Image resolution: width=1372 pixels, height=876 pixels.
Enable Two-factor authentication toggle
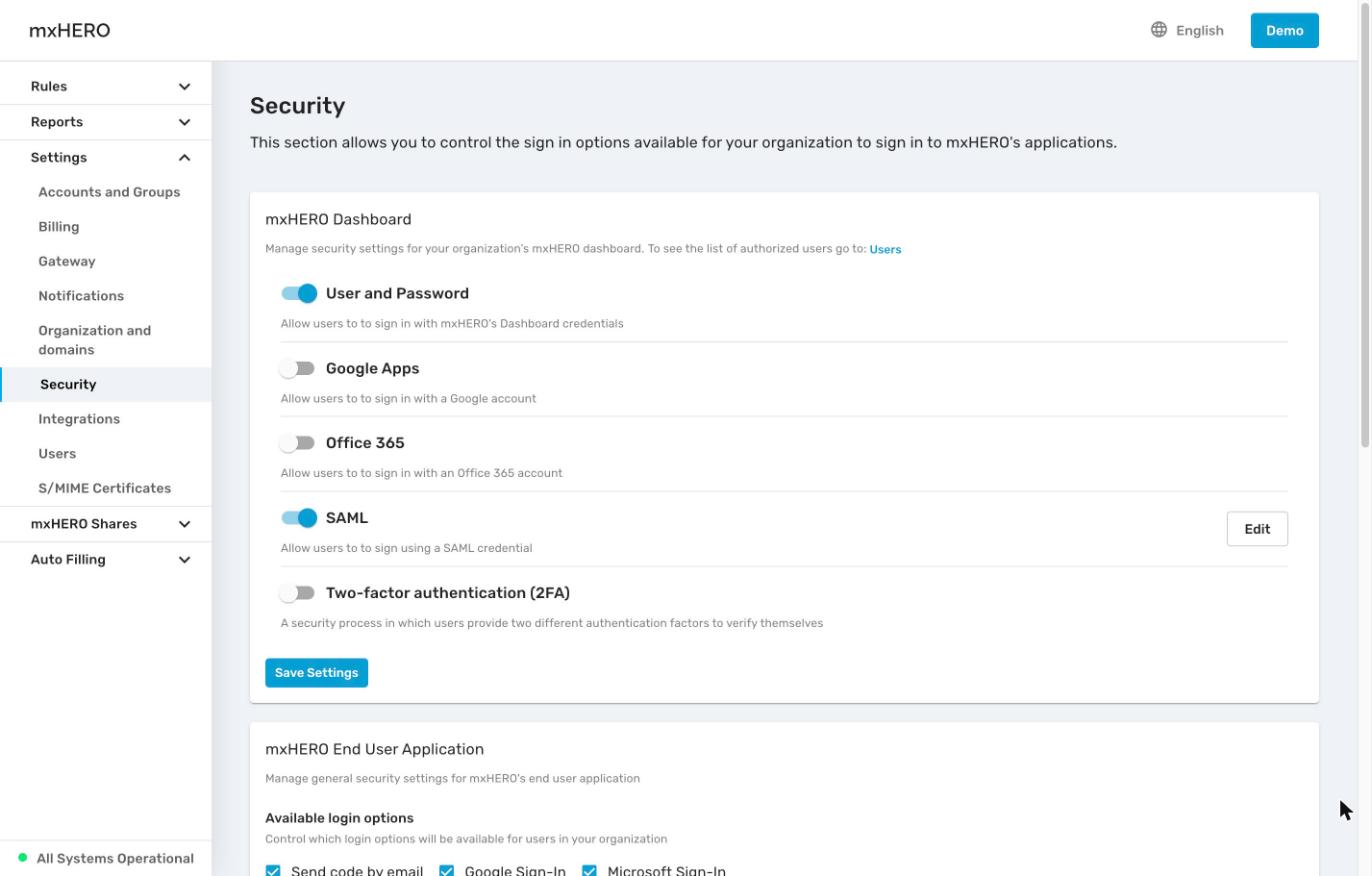[298, 593]
